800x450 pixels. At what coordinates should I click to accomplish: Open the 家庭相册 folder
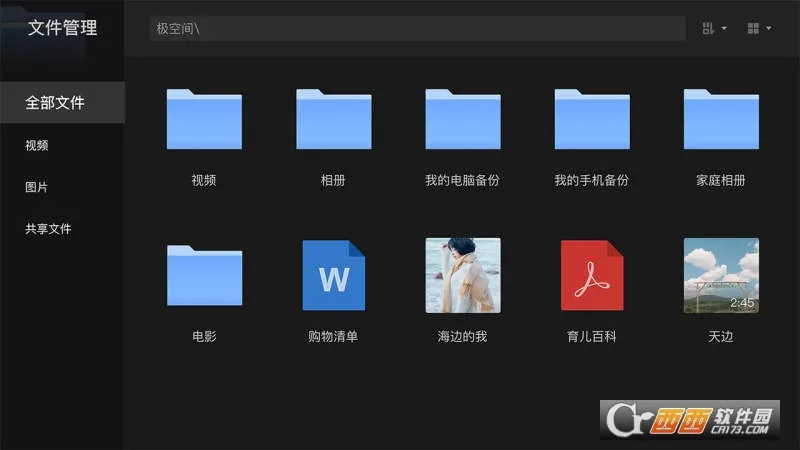click(721, 119)
